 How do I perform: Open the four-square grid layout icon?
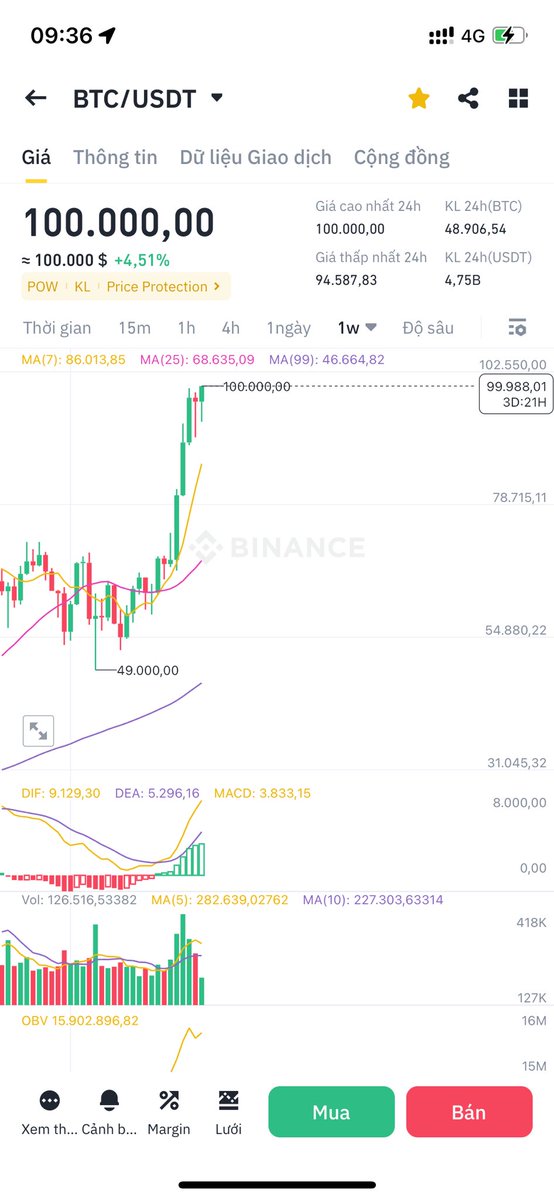click(x=518, y=98)
